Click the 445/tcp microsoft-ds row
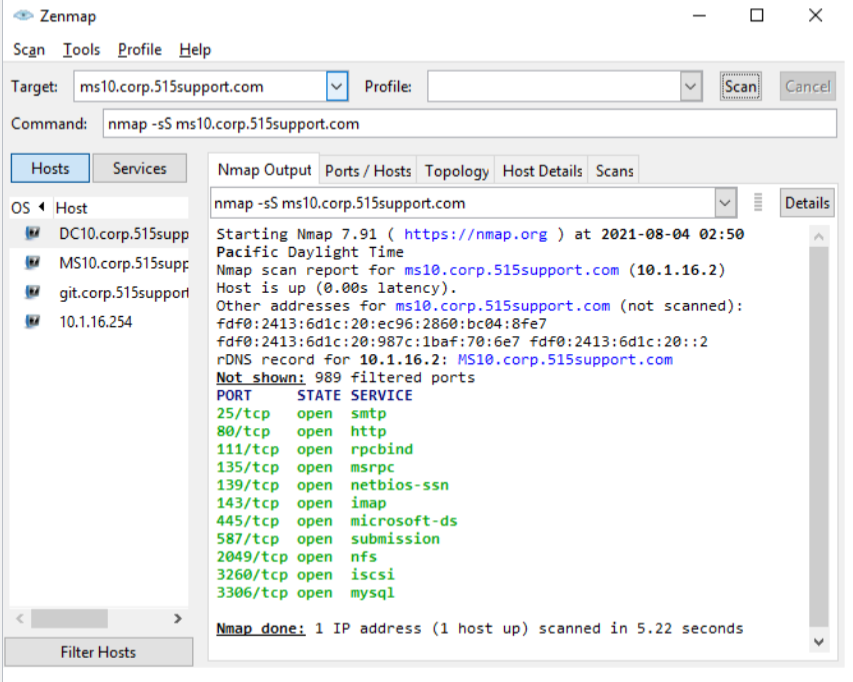 point(337,521)
